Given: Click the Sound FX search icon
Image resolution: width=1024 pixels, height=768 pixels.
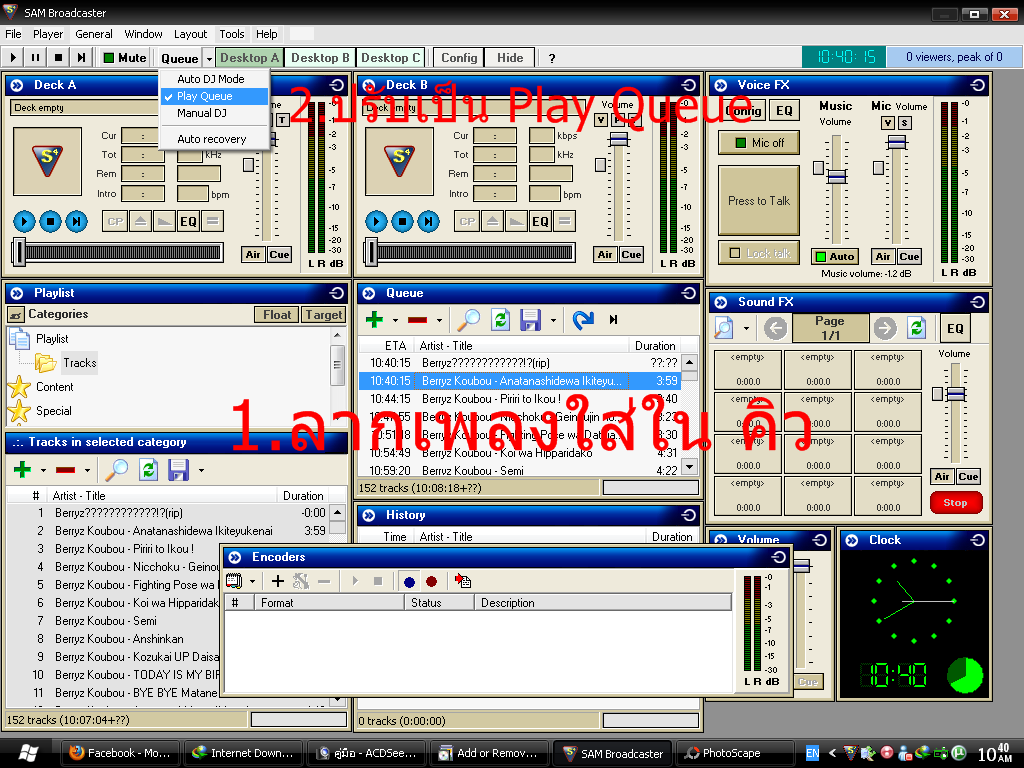Looking at the screenshot, I should coord(724,328).
